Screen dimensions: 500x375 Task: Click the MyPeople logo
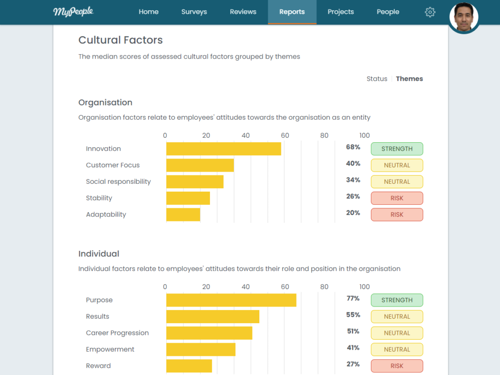click(x=73, y=12)
